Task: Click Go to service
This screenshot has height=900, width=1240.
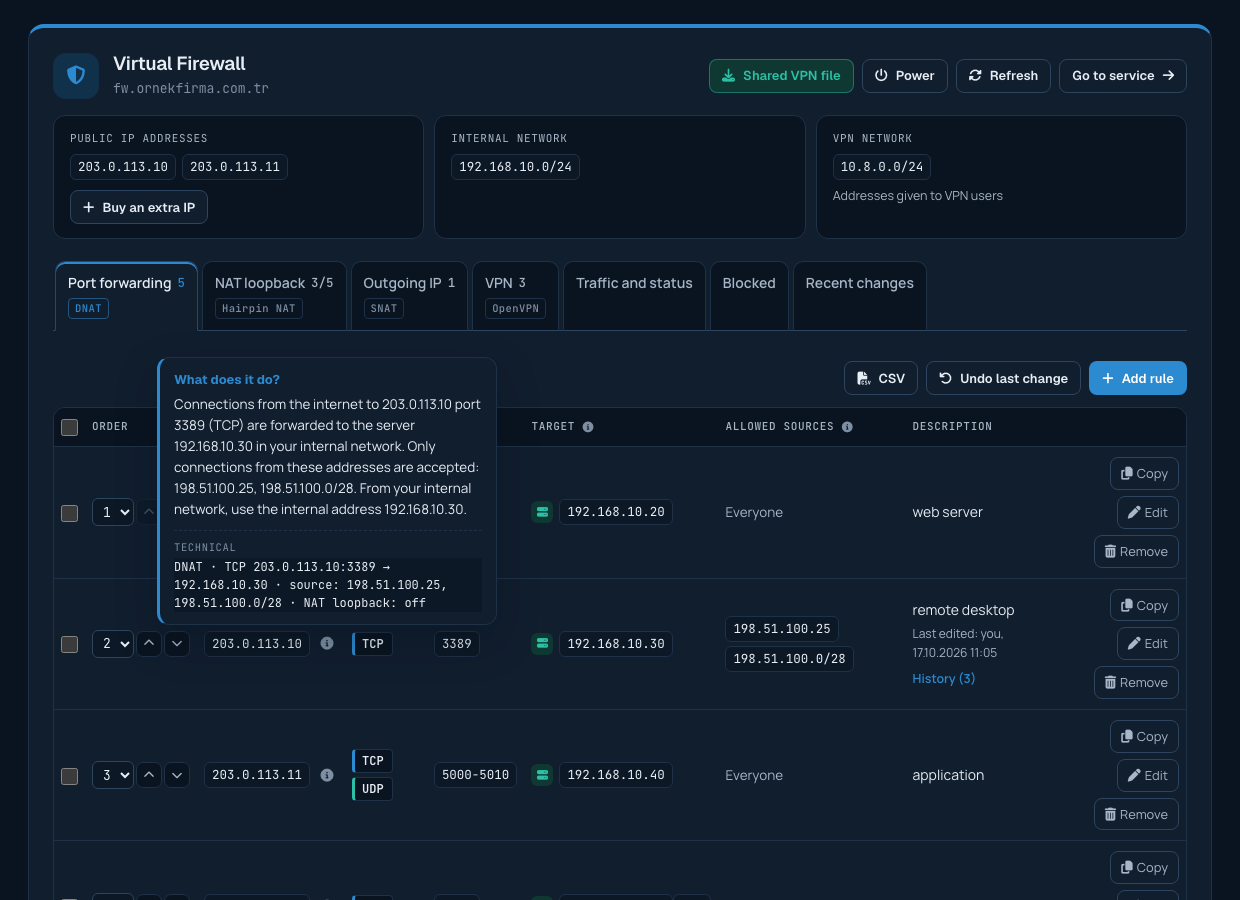Action: click(1123, 76)
